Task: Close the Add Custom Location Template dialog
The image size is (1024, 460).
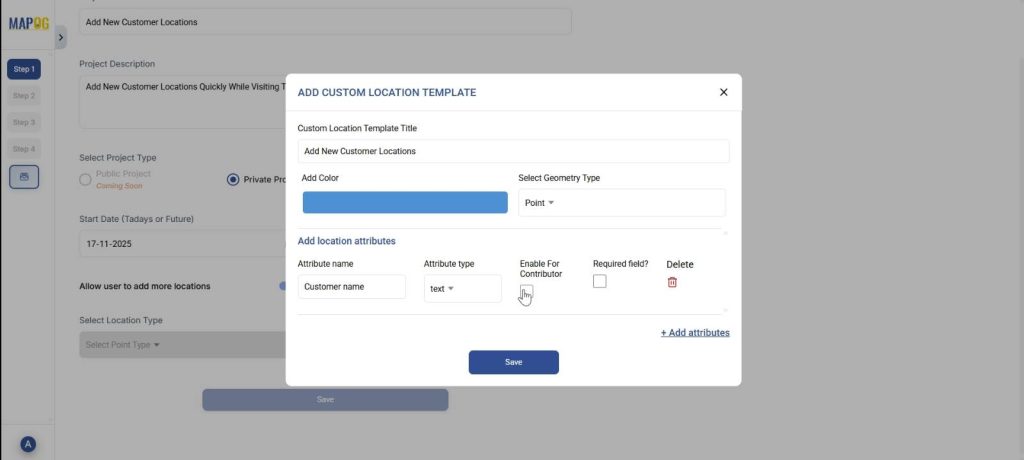Action: coord(723,92)
